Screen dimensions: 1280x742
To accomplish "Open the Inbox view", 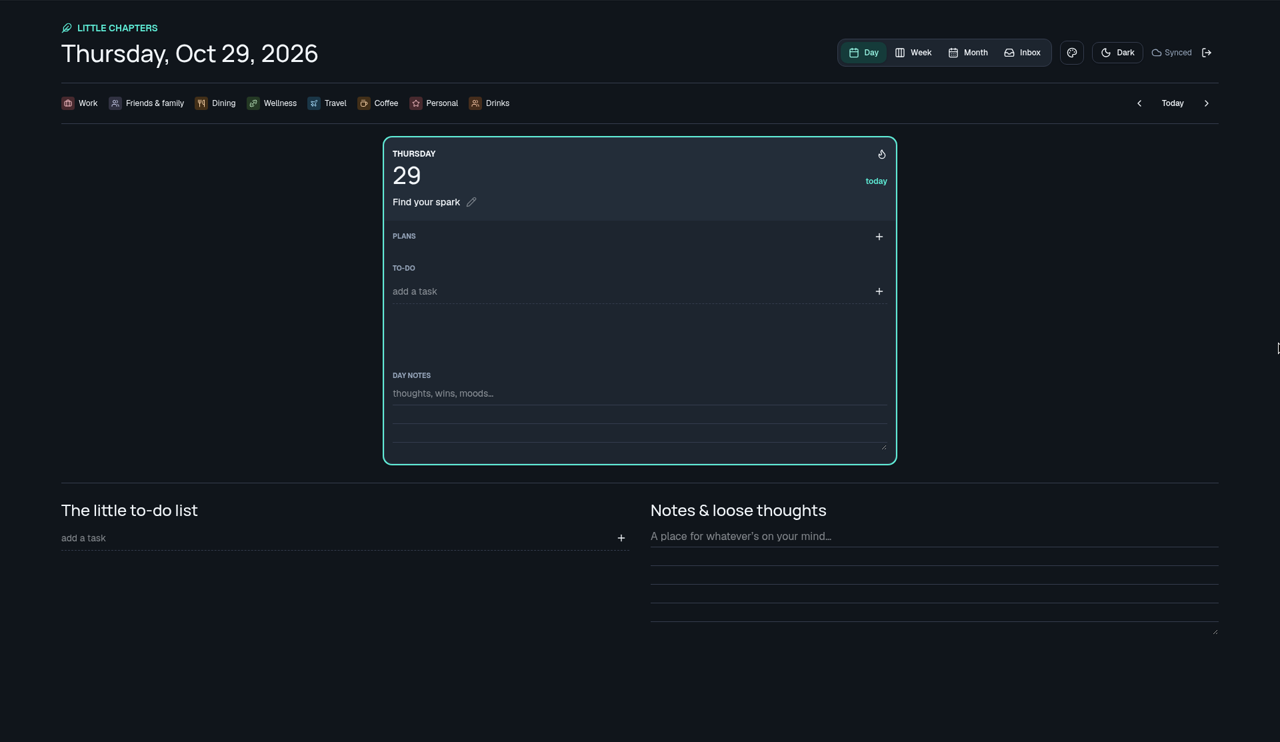I will [x=1022, y=53].
